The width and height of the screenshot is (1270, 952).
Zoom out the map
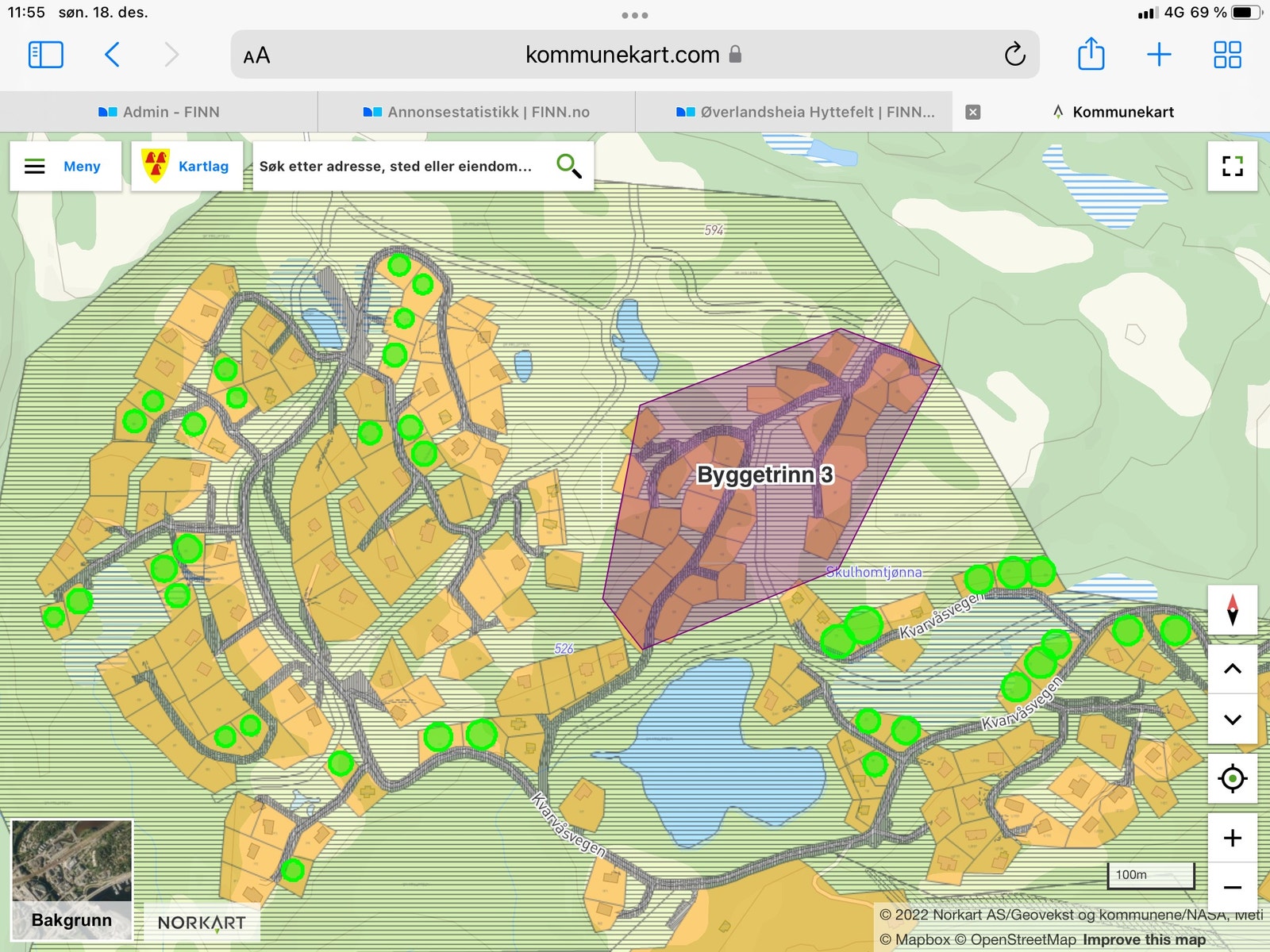1233,888
